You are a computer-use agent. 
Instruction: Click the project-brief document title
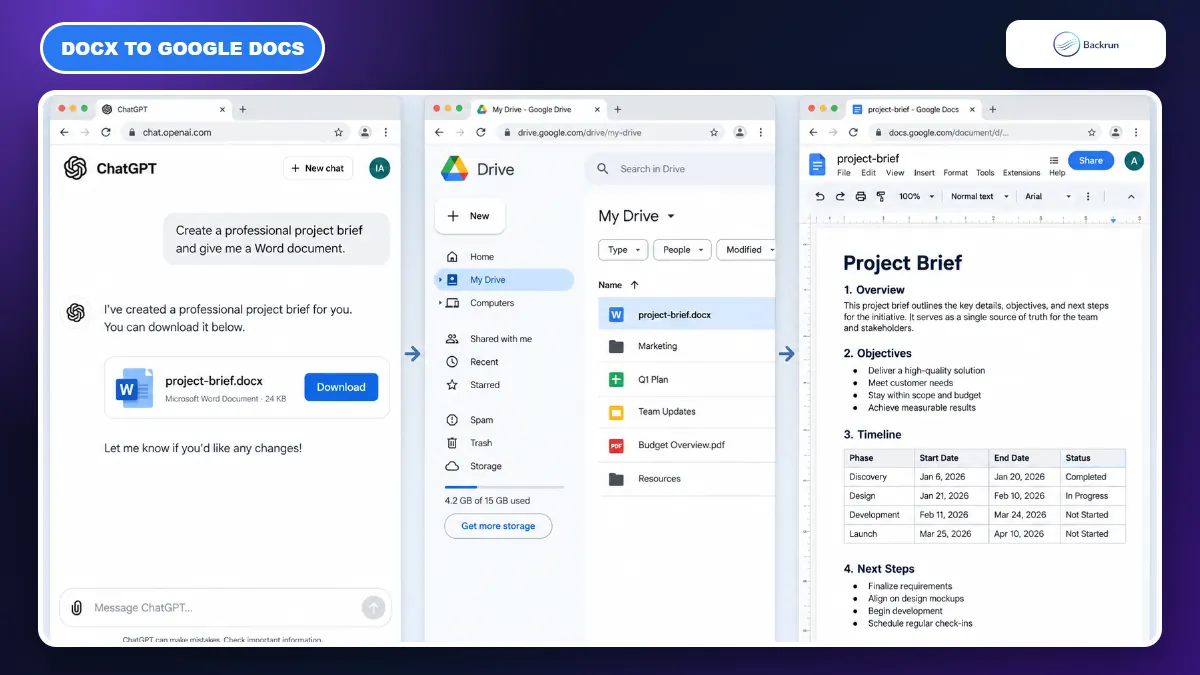pyautogui.click(x=868, y=158)
